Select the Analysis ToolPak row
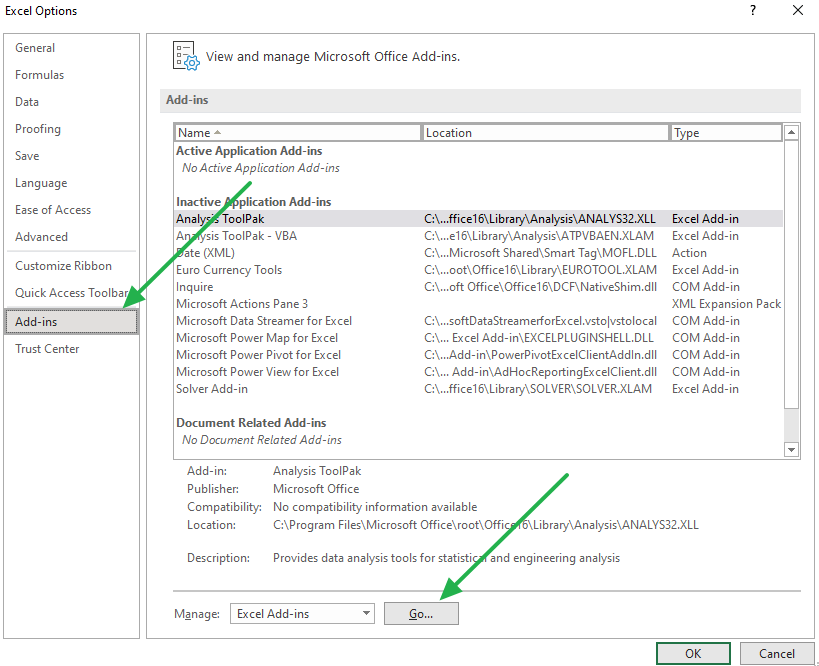 click(478, 219)
